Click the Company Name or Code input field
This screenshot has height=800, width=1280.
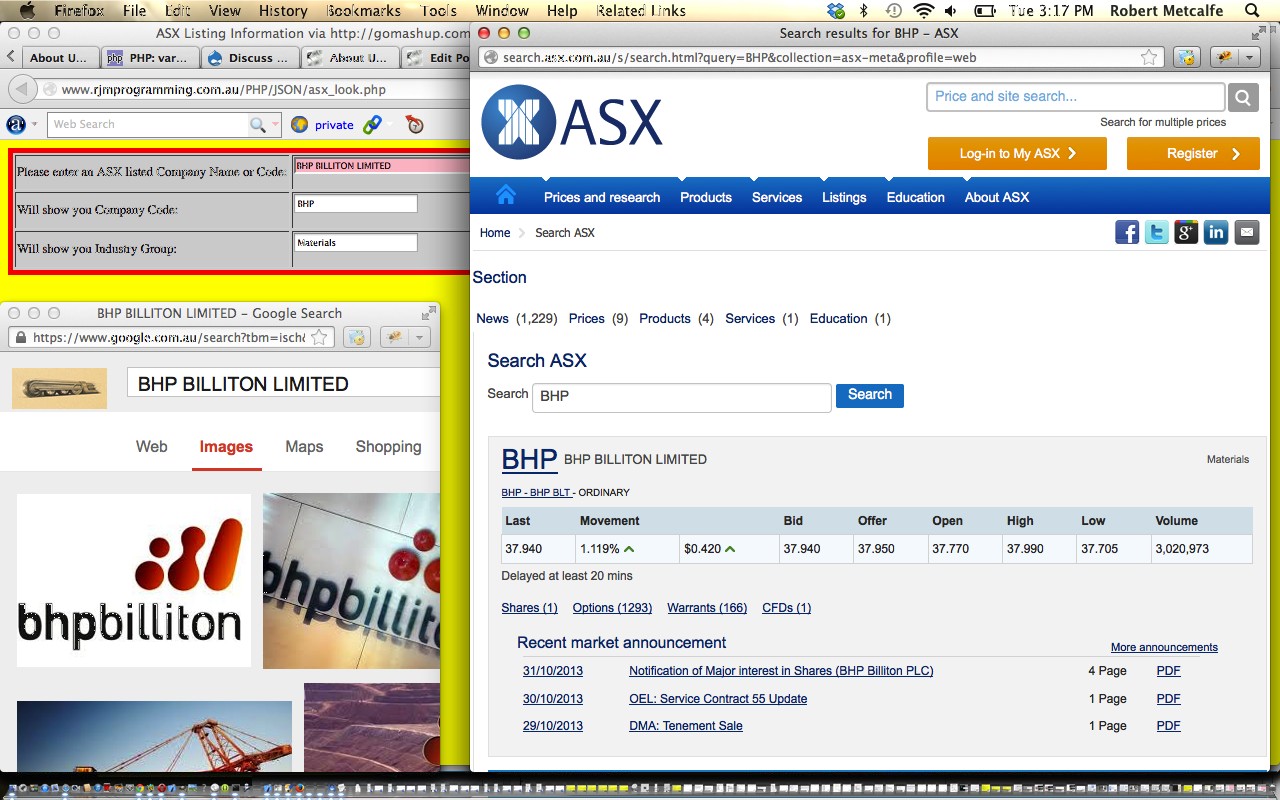point(381,166)
